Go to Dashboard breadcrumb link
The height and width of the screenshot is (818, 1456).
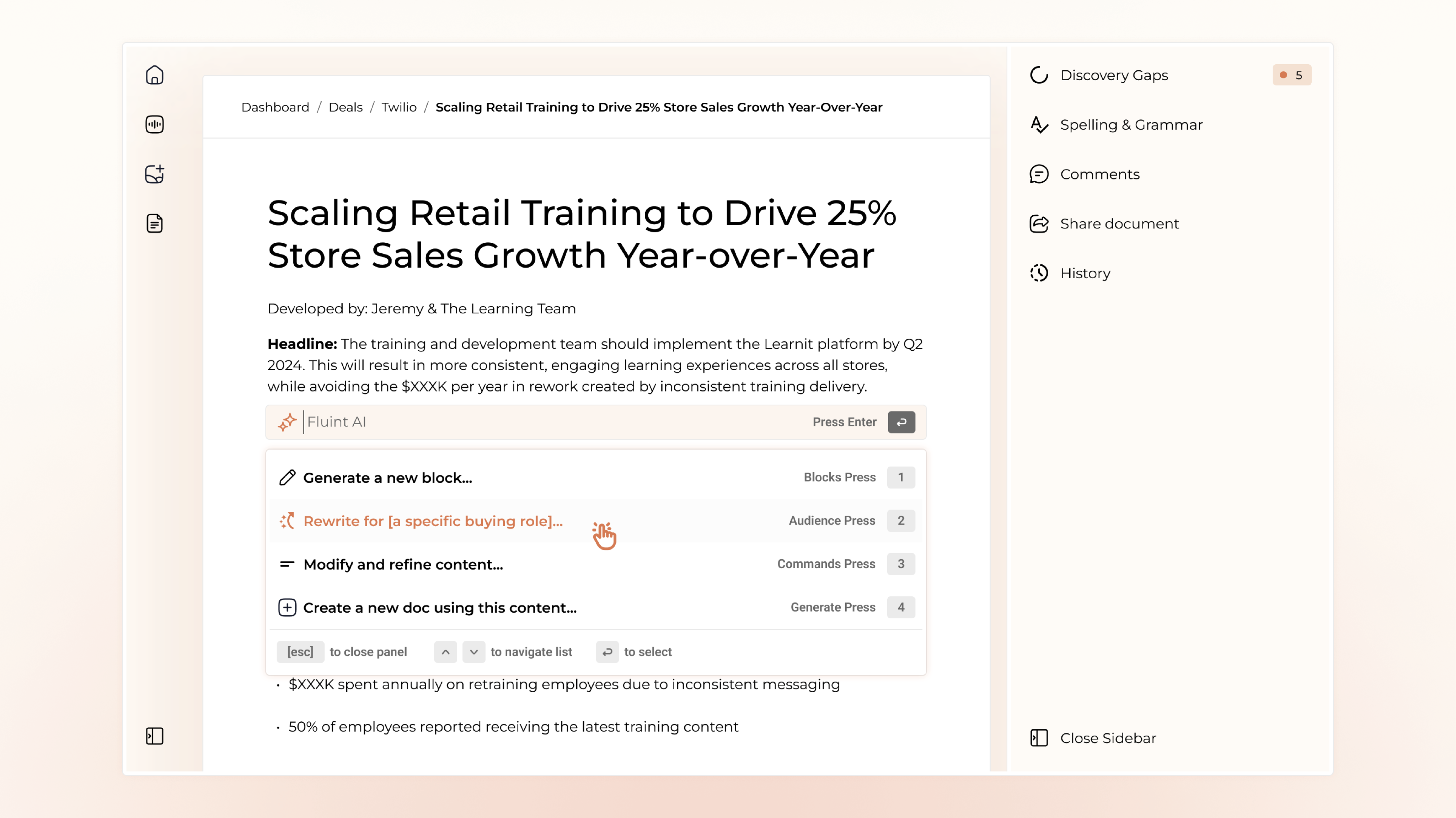click(275, 107)
